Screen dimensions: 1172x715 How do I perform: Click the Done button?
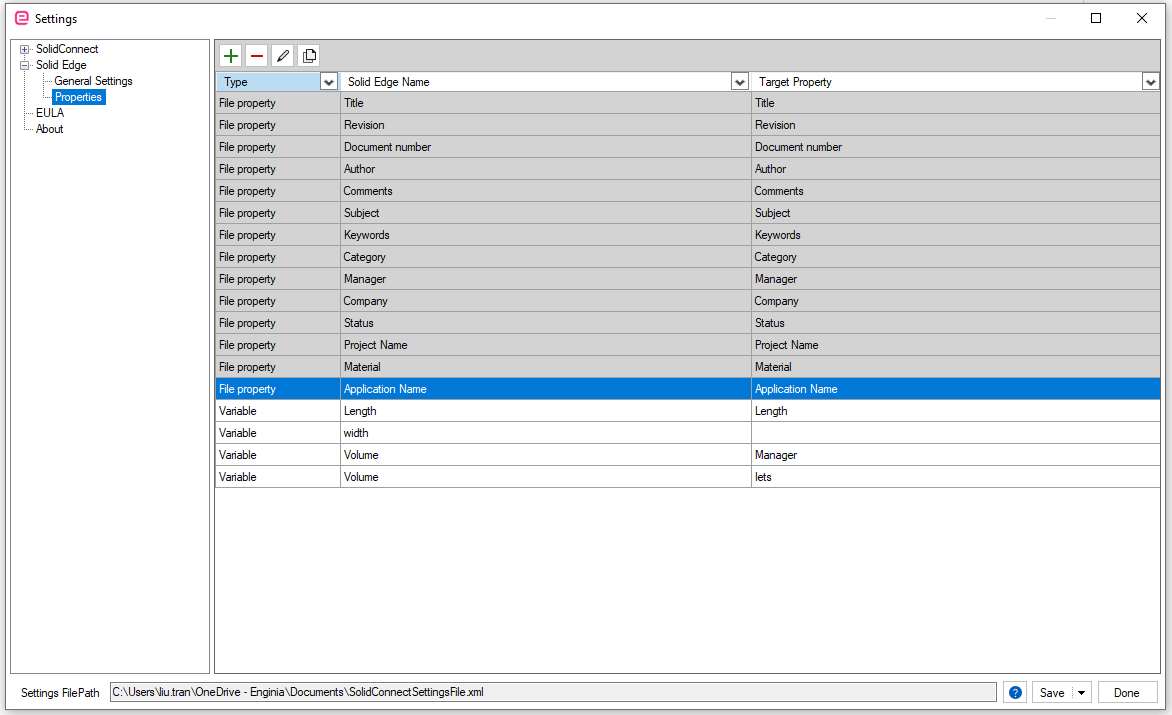pyautogui.click(x=1126, y=693)
